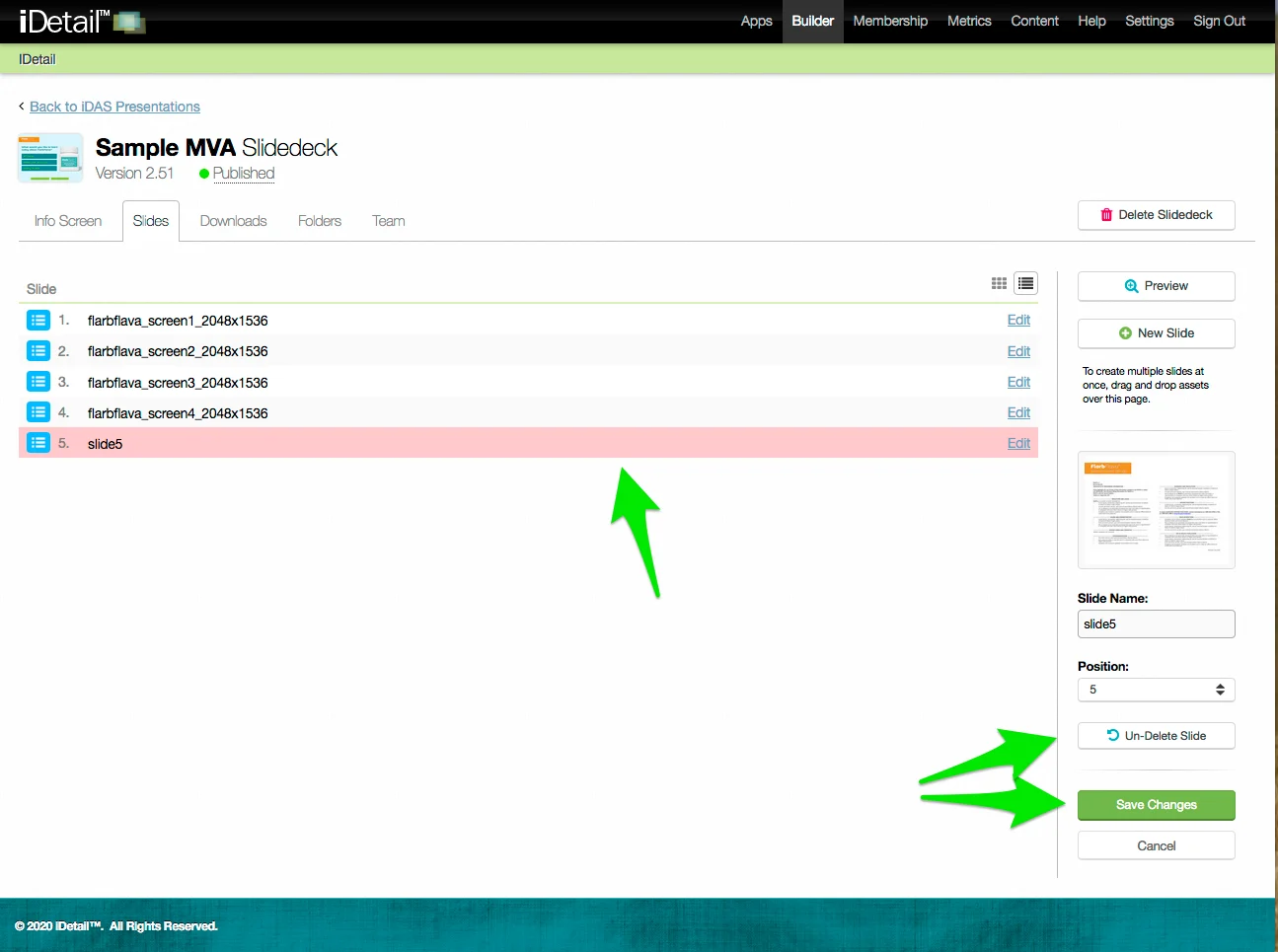Go Back to iDAS Presentations
Image resolution: width=1278 pixels, height=952 pixels.
(114, 107)
